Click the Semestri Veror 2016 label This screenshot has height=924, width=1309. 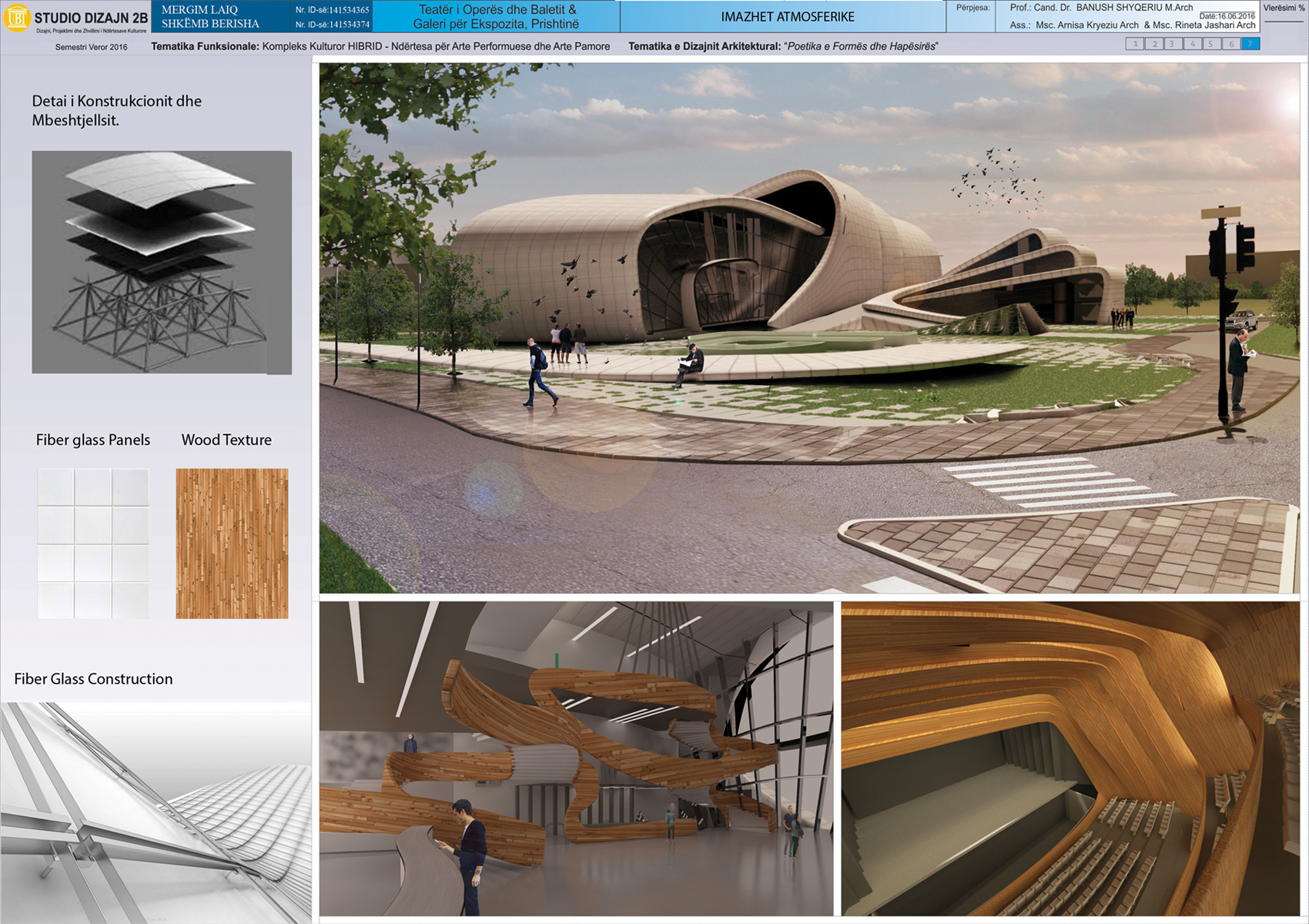(92, 46)
